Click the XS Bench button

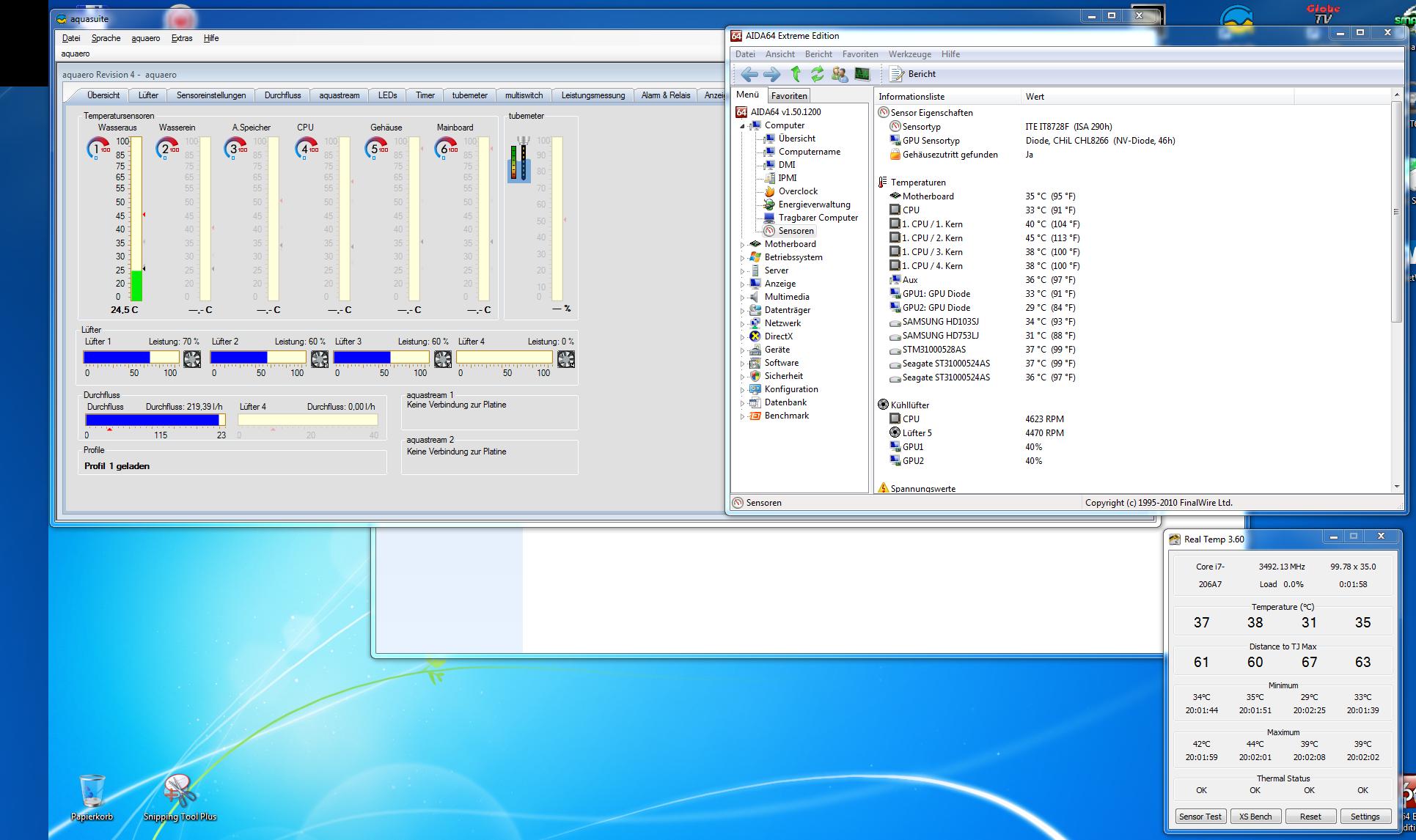1255,817
